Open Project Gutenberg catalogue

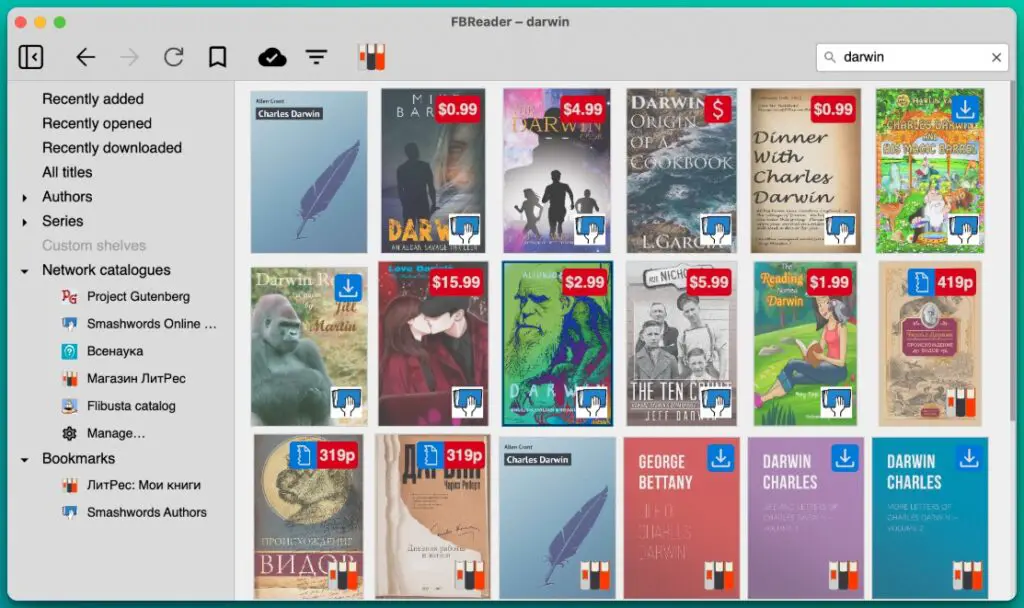click(138, 296)
